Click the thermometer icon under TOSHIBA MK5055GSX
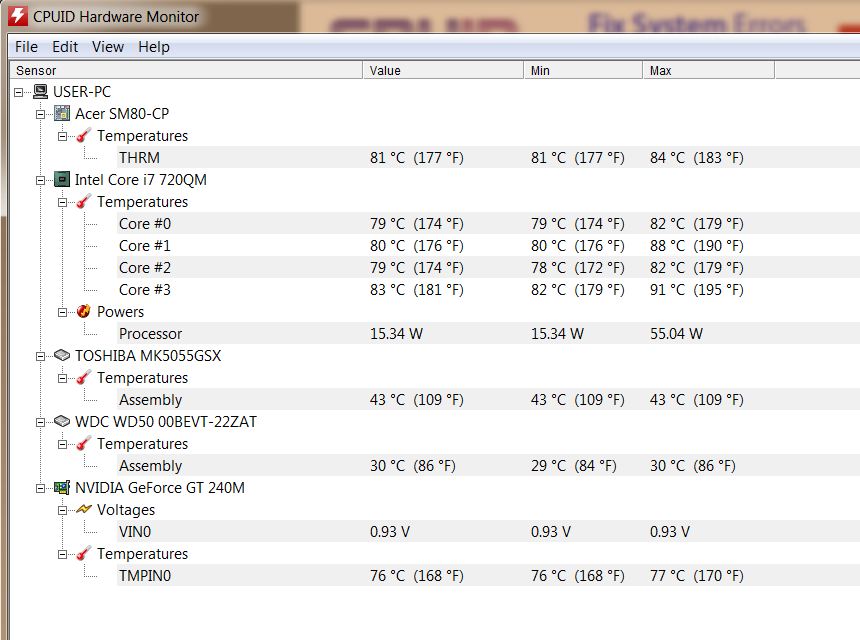Viewport: 860px width, 640px height. click(x=84, y=378)
